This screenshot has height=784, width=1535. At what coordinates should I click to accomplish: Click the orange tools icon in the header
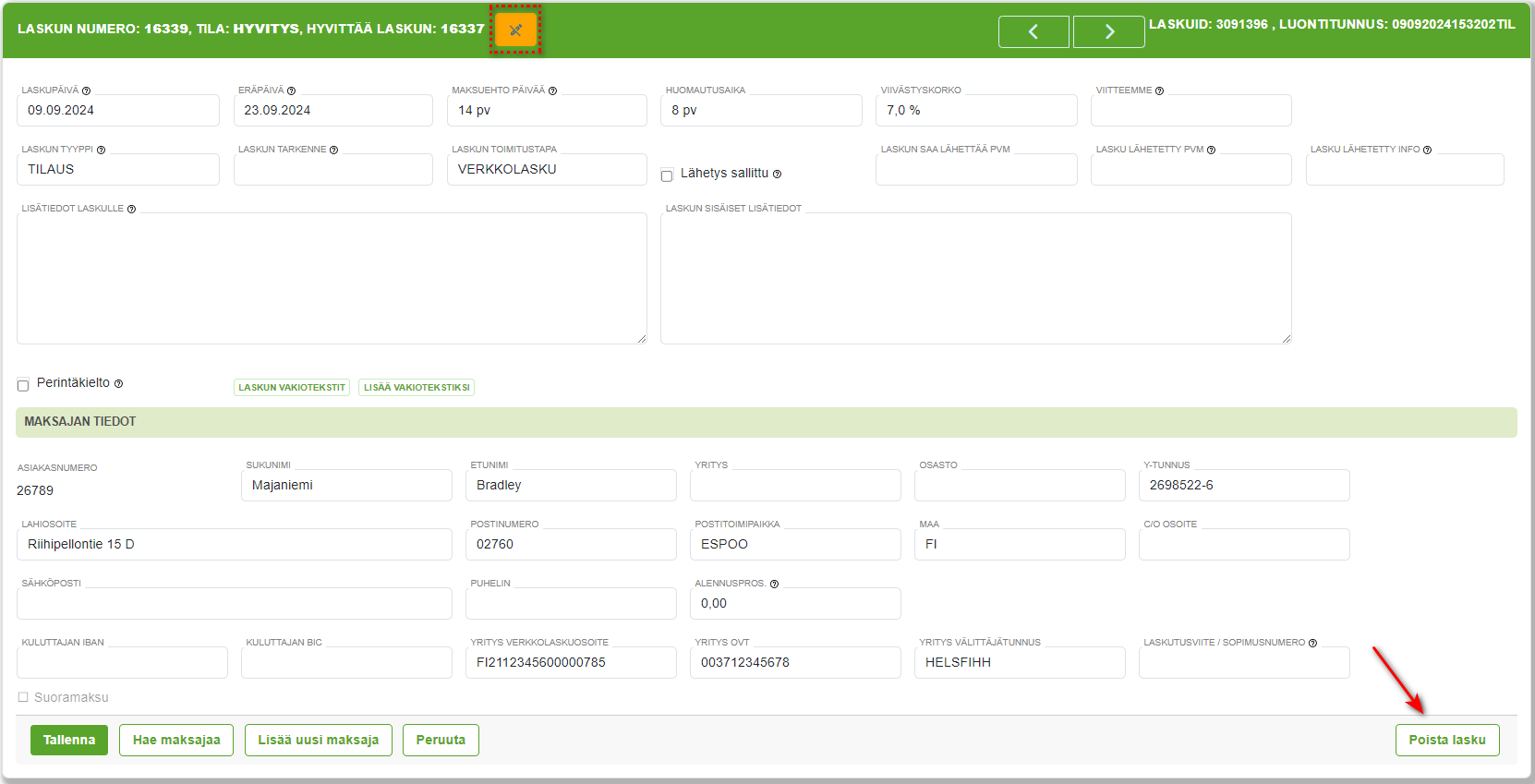515,30
